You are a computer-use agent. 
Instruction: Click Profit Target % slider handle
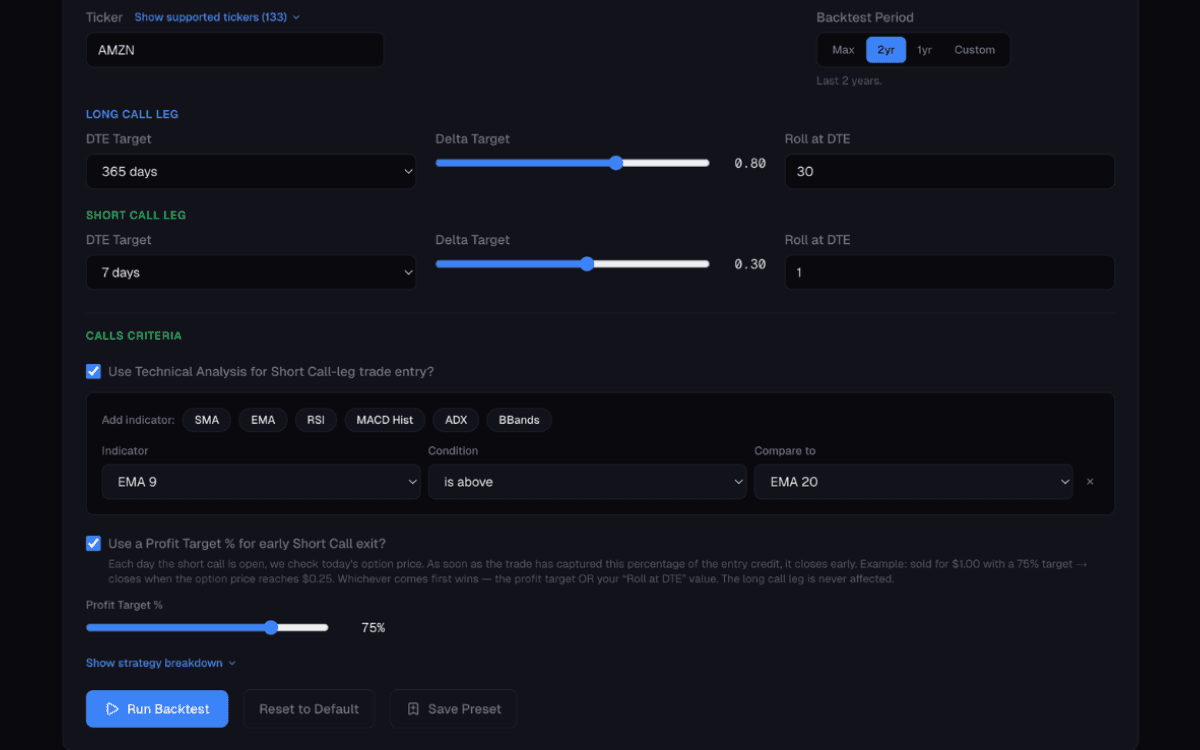(271, 627)
